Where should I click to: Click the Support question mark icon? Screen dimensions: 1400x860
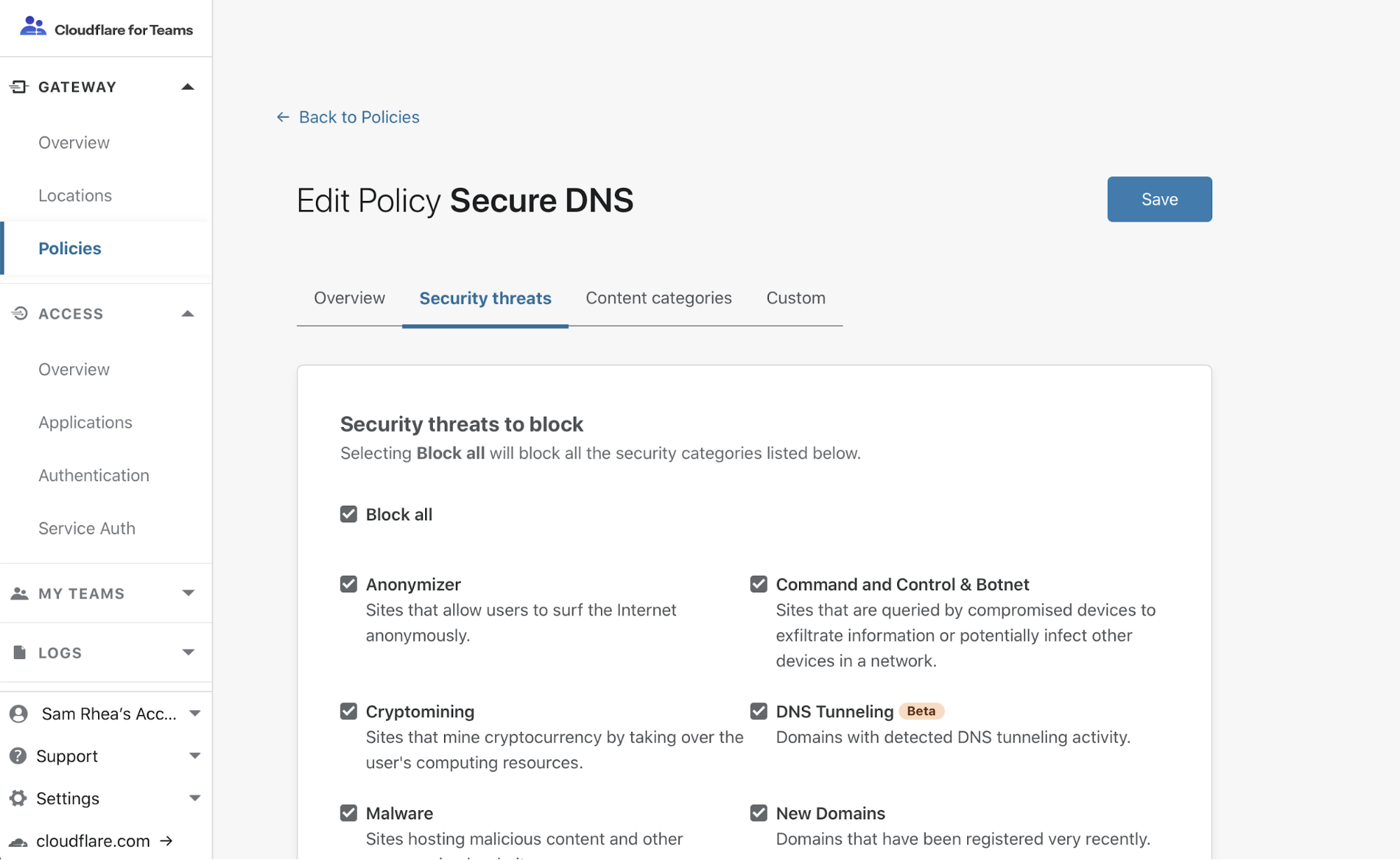[x=18, y=756]
